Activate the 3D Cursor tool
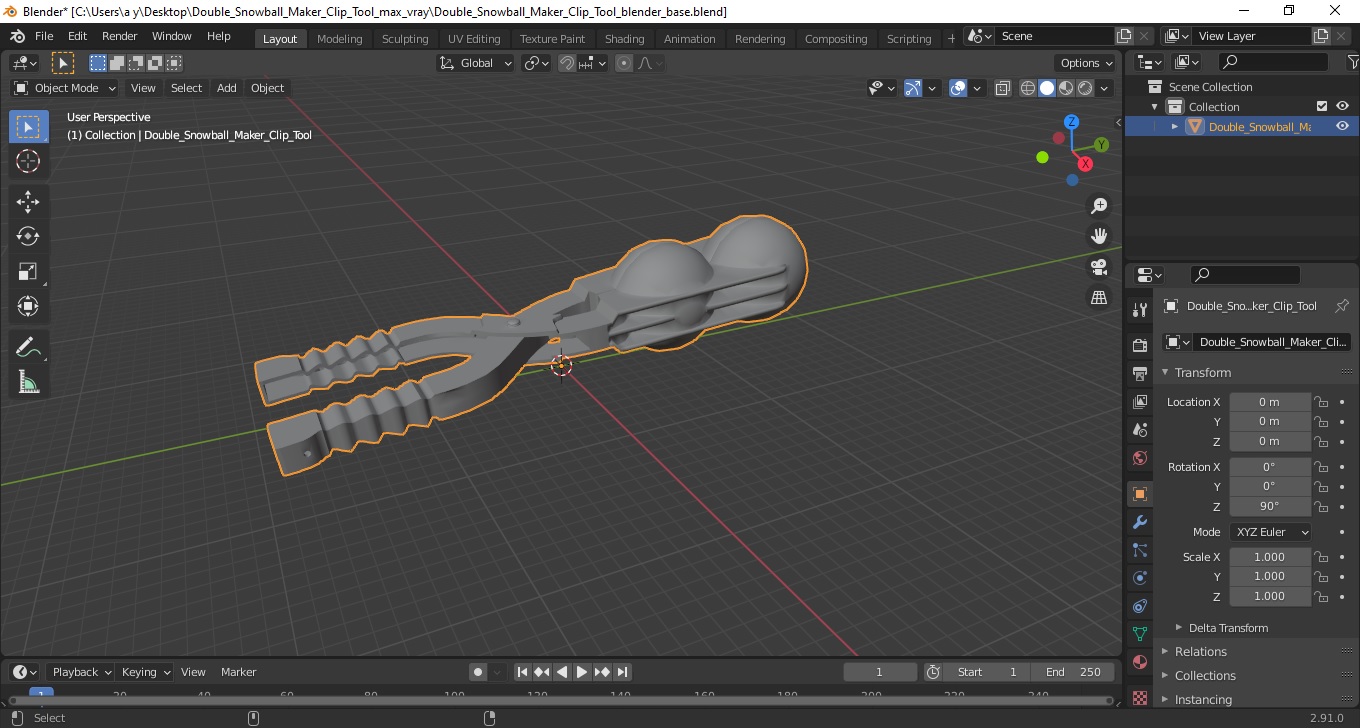Screen dimensions: 1360x728 click(28, 161)
